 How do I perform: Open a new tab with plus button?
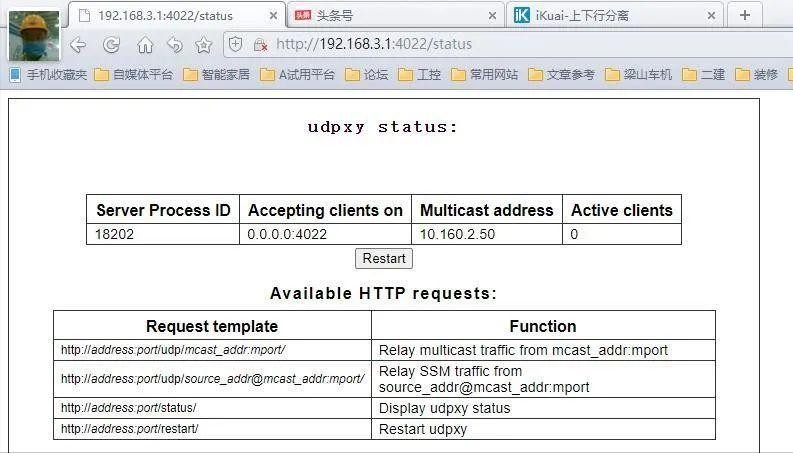(744, 15)
